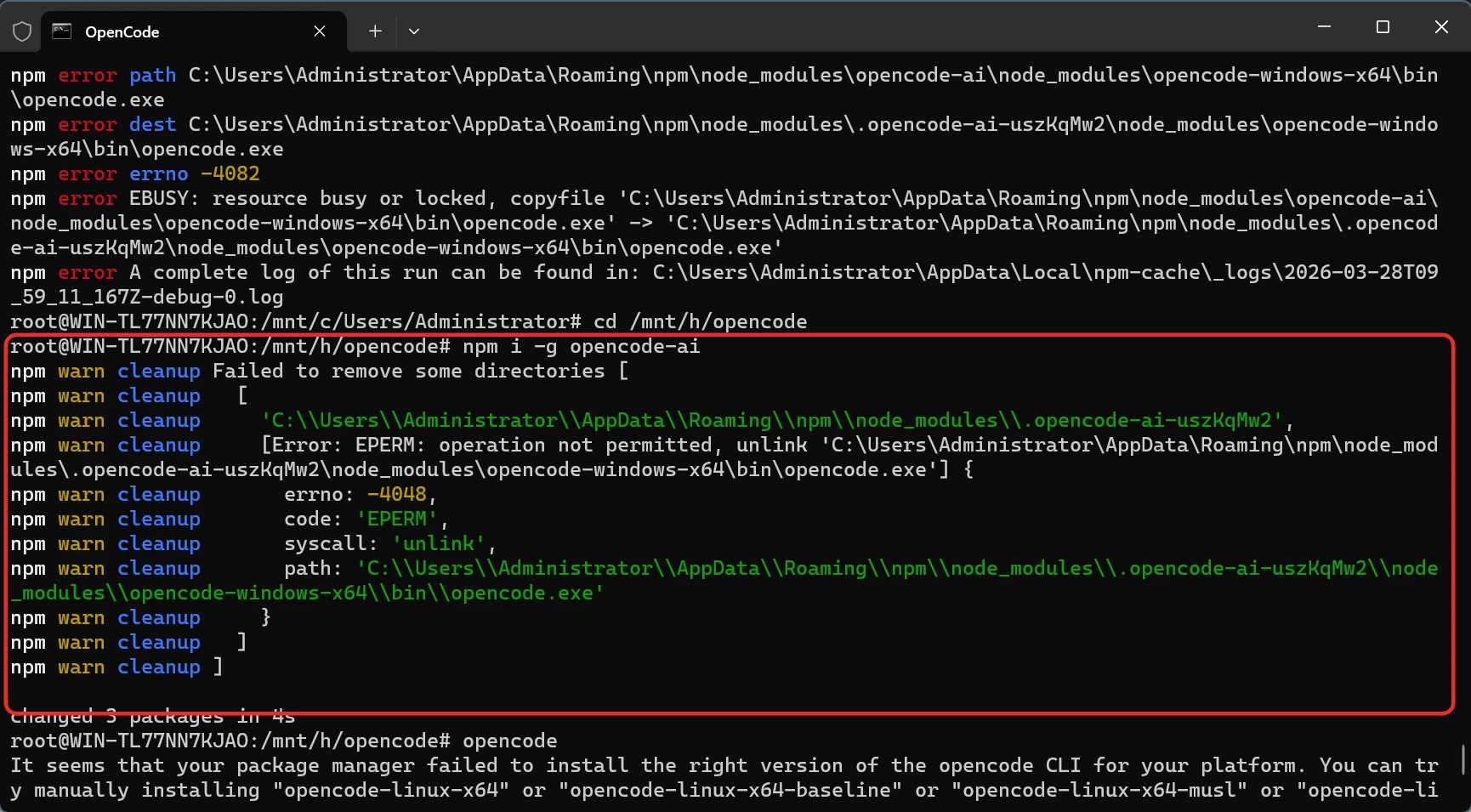Minimize the terminal window
The height and width of the screenshot is (812, 1471).
pyautogui.click(x=1324, y=27)
